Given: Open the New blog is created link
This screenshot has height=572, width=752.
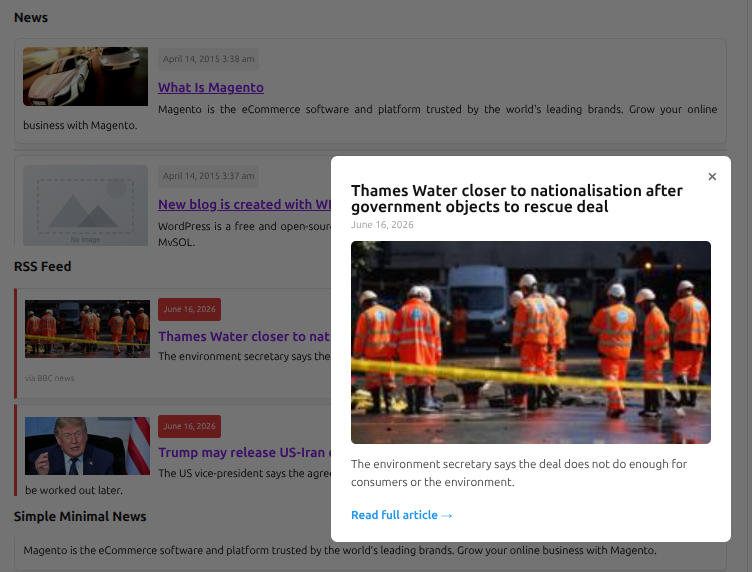Looking at the screenshot, I should click(244, 204).
